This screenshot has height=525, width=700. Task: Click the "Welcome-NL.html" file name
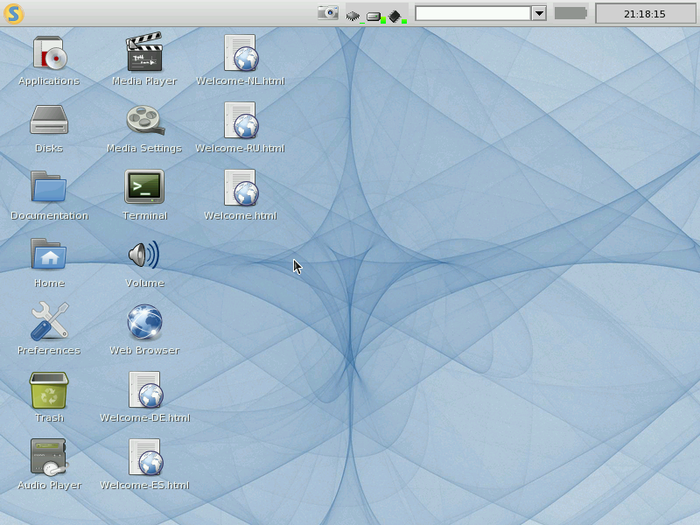tap(241, 81)
